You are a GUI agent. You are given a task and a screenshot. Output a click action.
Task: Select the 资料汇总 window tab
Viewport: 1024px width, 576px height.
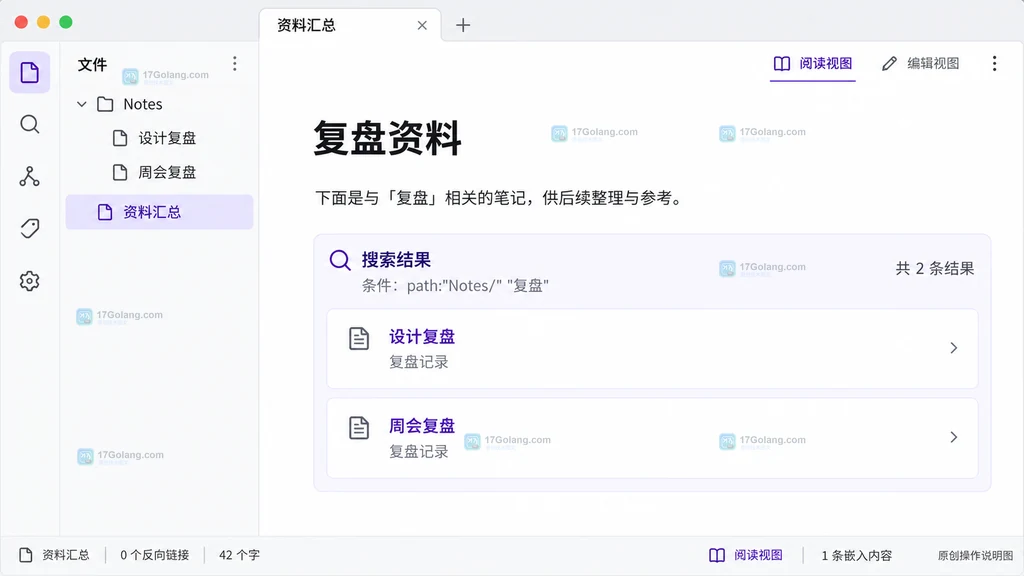tap(350, 25)
